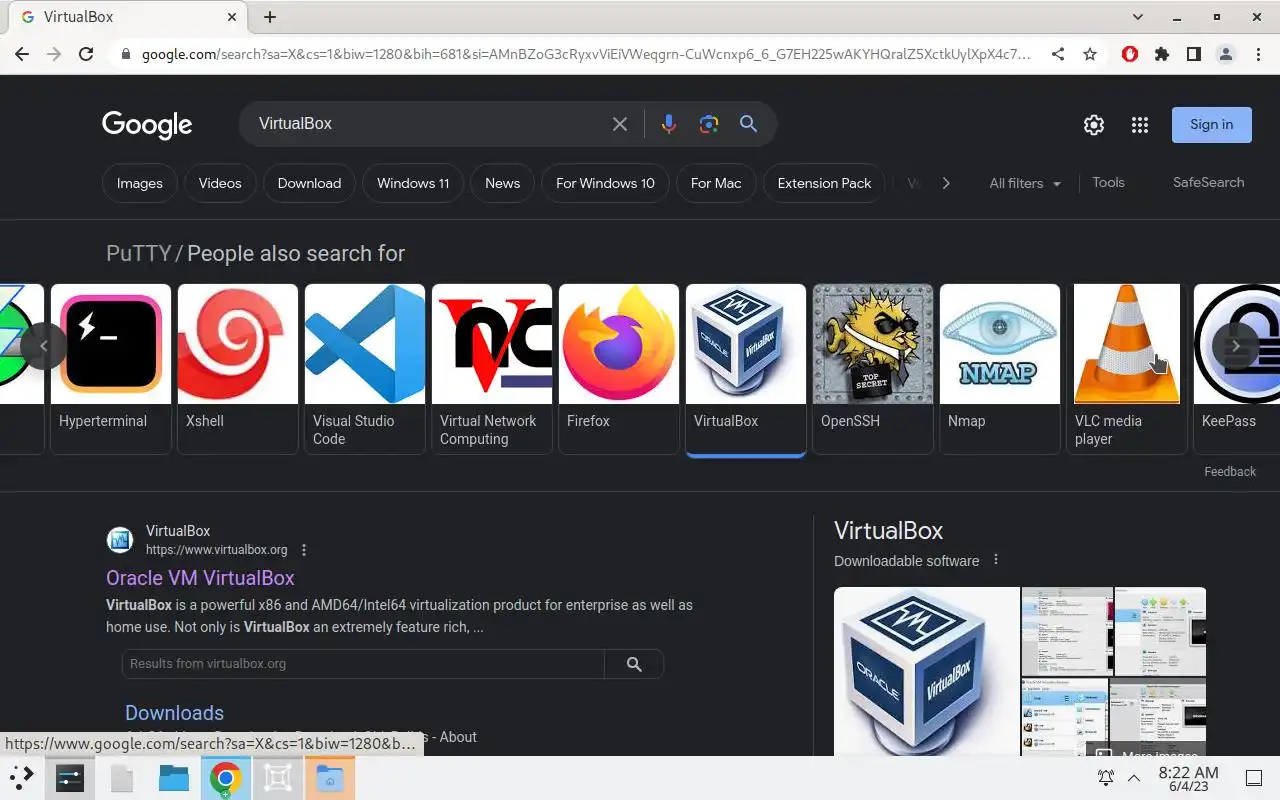1280x800 pixels.
Task: Select the Nmap carousel card
Action: click(1000, 369)
